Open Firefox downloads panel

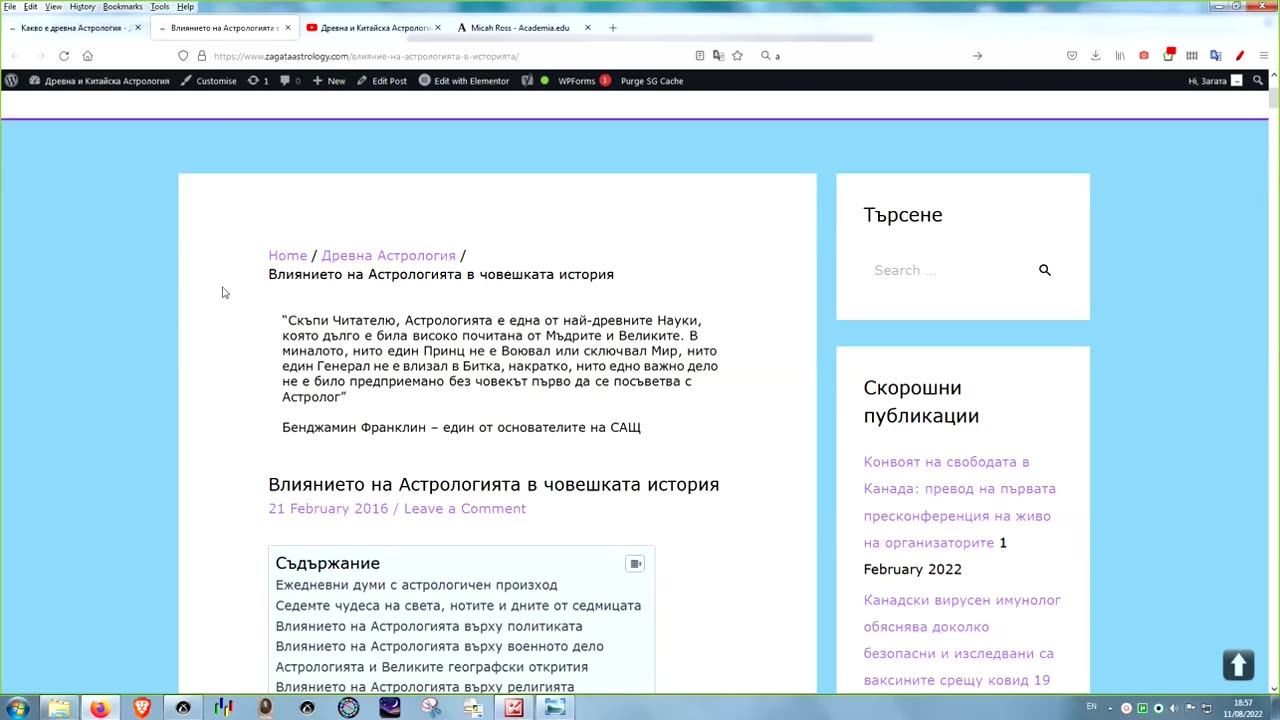(x=1096, y=56)
